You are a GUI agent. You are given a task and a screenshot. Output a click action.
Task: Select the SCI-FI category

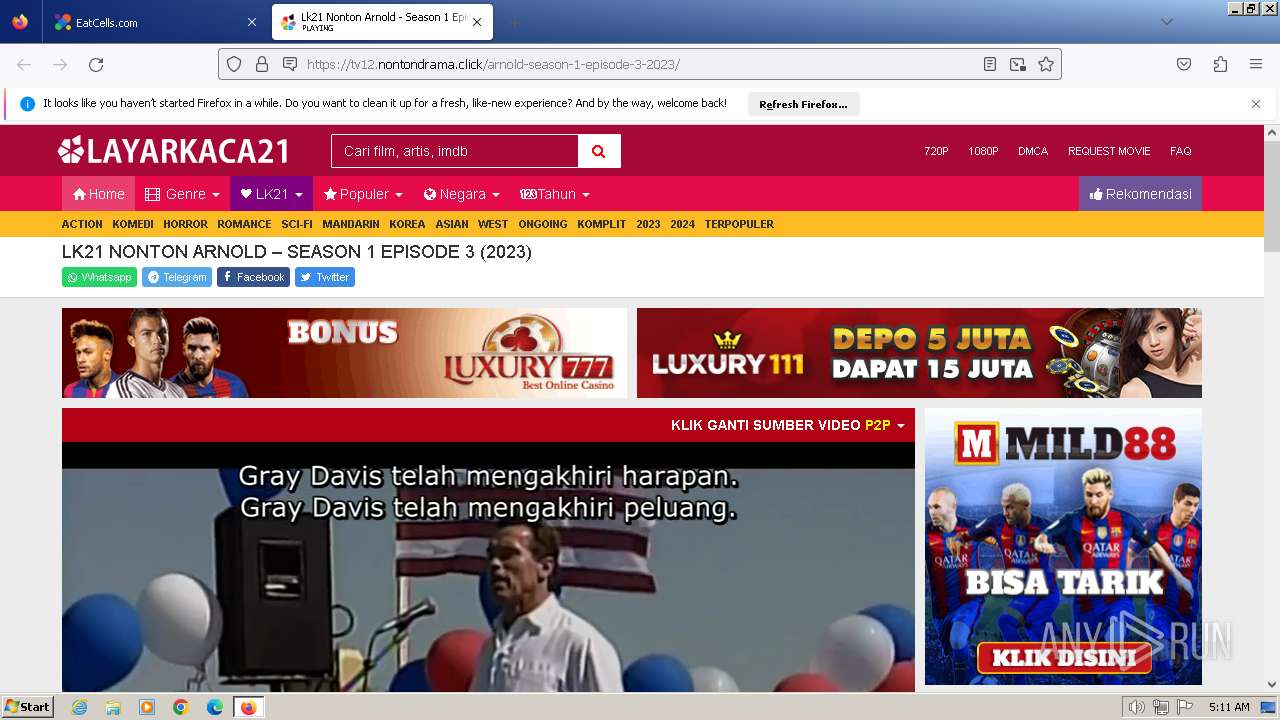coord(297,224)
